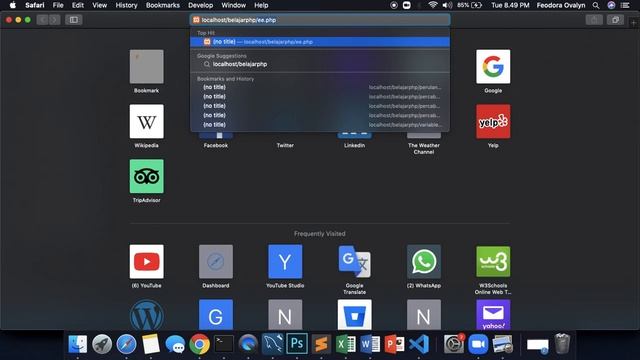Open the TripAdvisor favorite tile

coord(147,176)
